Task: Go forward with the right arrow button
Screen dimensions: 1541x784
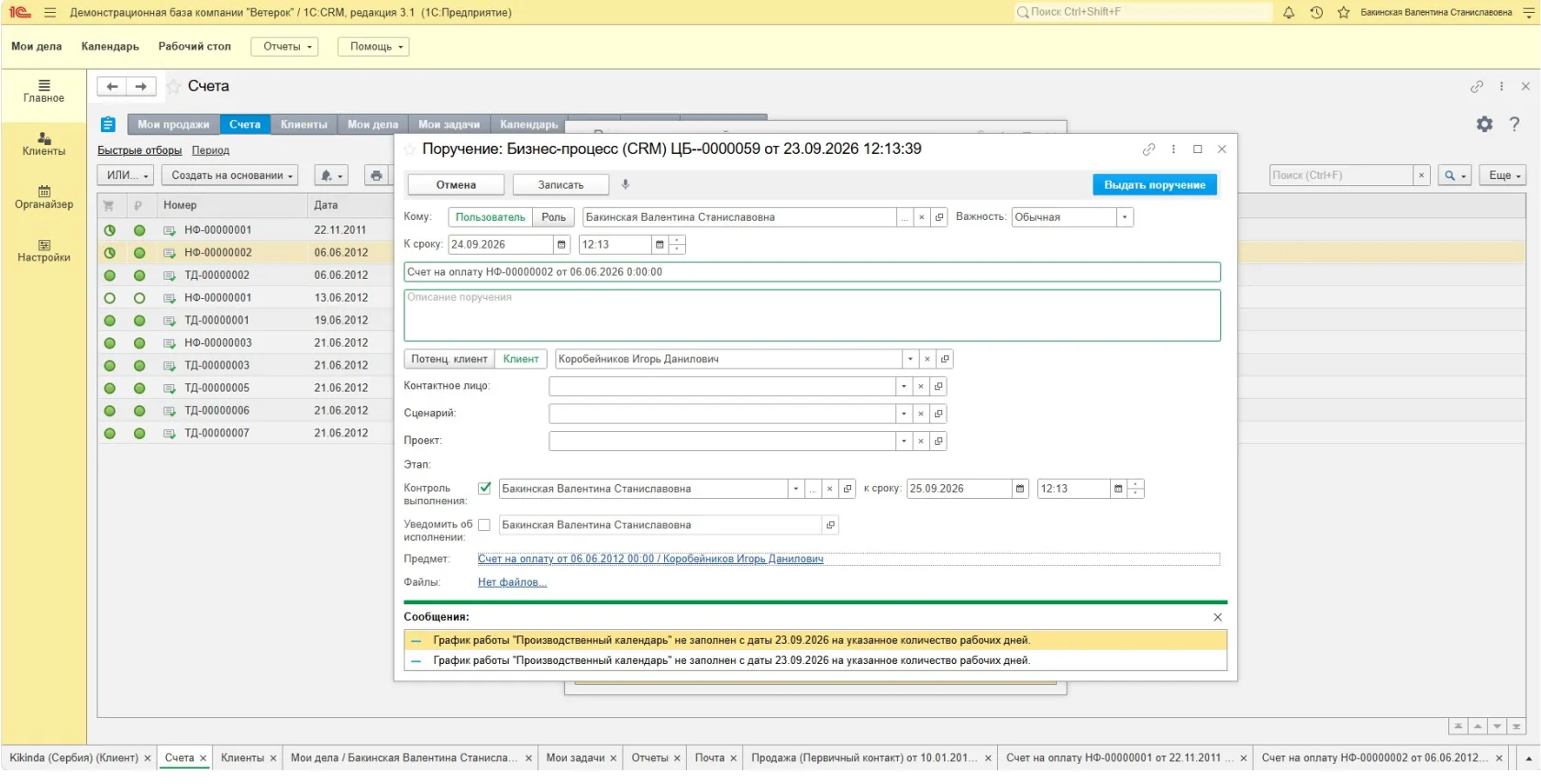Action: coord(141,86)
